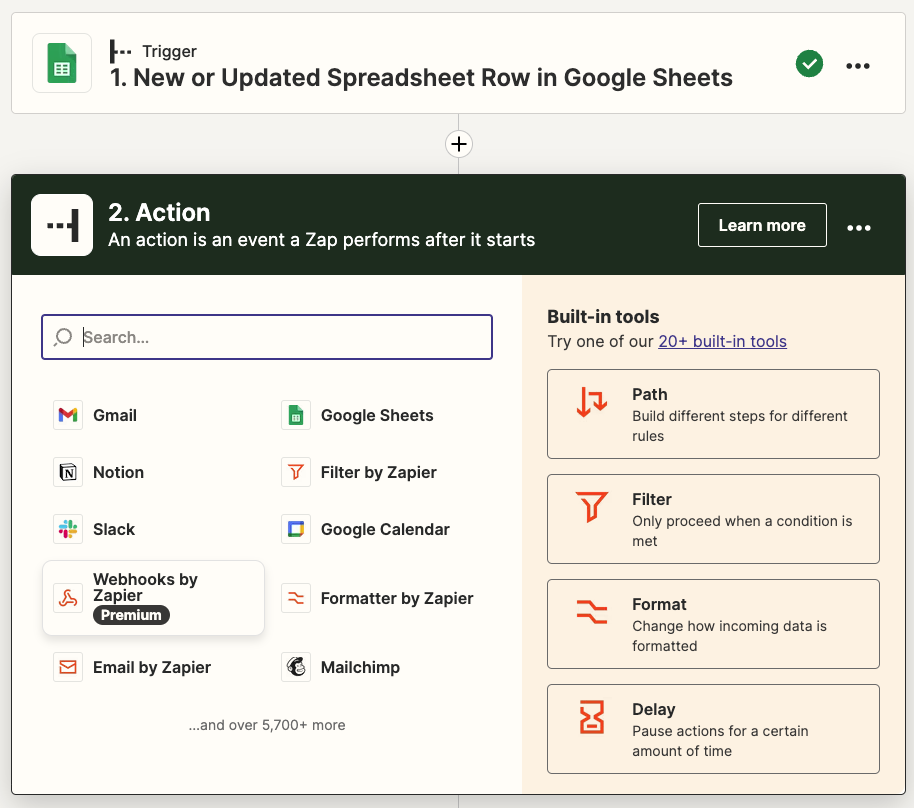Select the Notion app icon

[68, 472]
